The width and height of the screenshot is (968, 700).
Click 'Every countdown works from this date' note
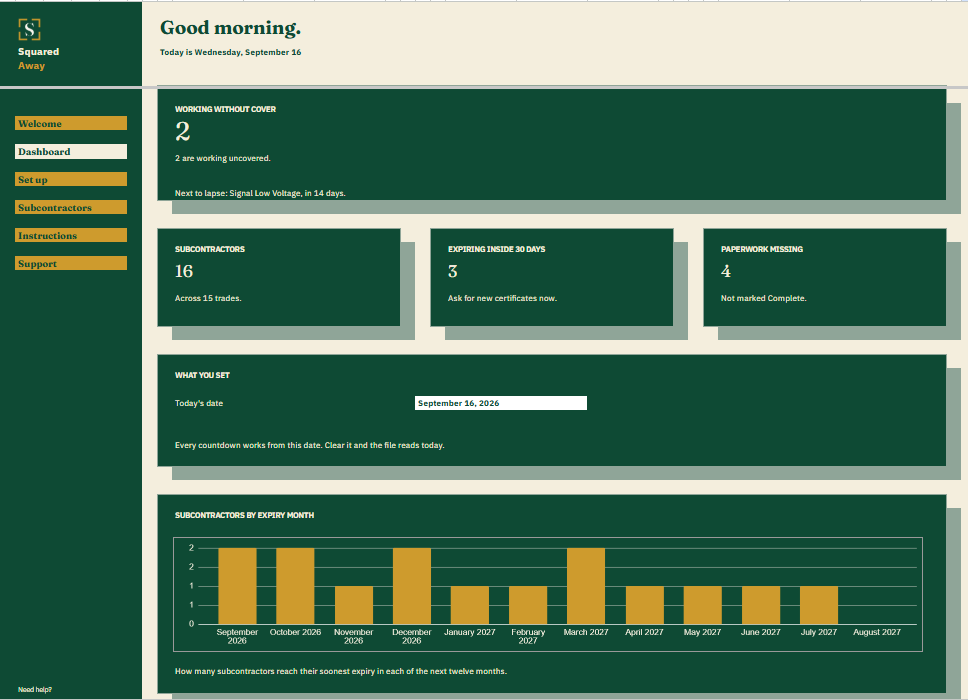pyautogui.click(x=309, y=445)
